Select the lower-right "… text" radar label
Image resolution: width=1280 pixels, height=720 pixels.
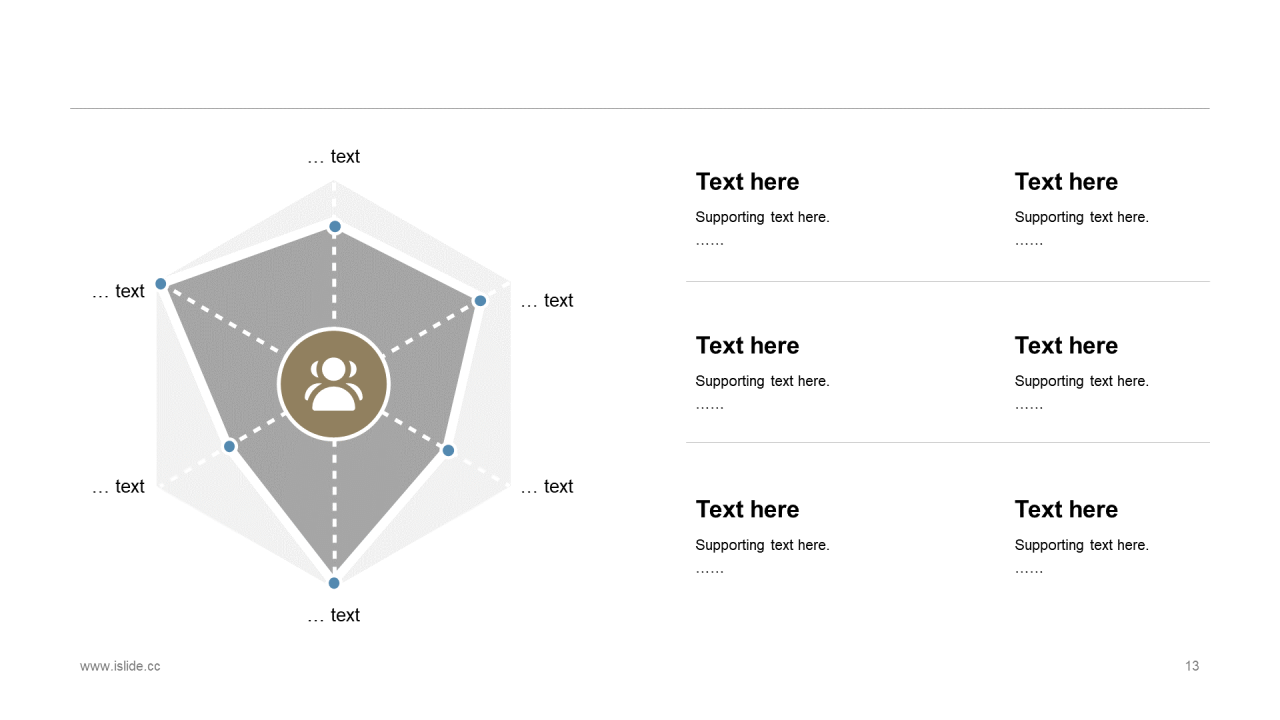click(x=547, y=487)
